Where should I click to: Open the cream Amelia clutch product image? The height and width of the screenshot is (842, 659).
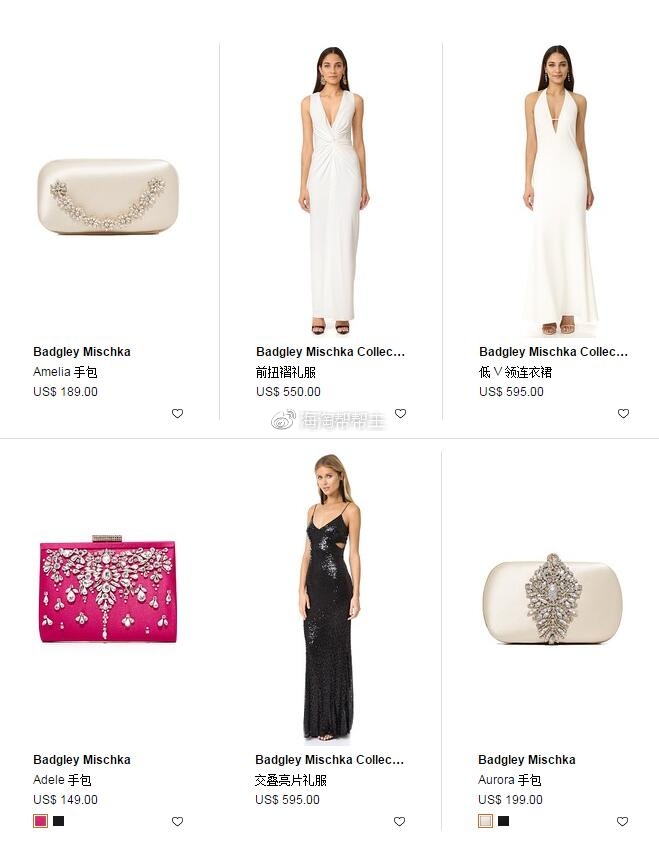(107, 196)
